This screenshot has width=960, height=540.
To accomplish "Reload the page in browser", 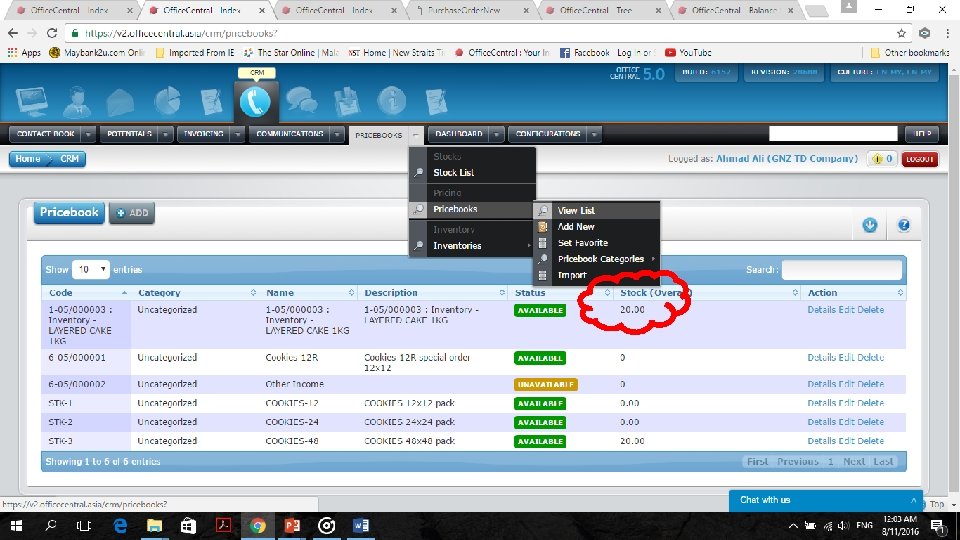I will click(x=52, y=33).
